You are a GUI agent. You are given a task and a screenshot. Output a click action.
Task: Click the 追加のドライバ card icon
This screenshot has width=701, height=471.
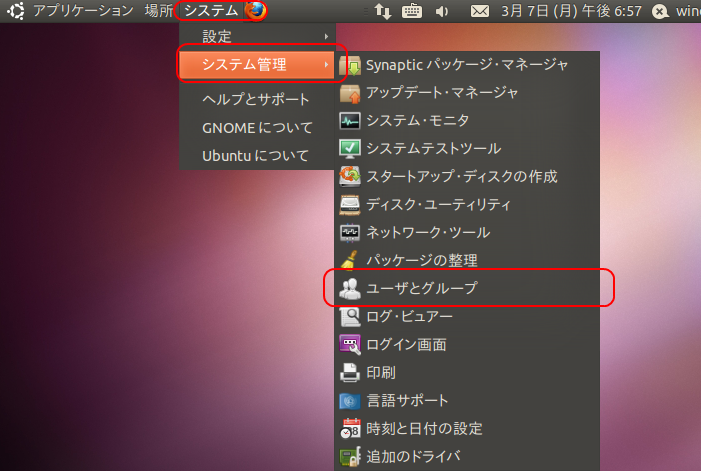point(350,457)
